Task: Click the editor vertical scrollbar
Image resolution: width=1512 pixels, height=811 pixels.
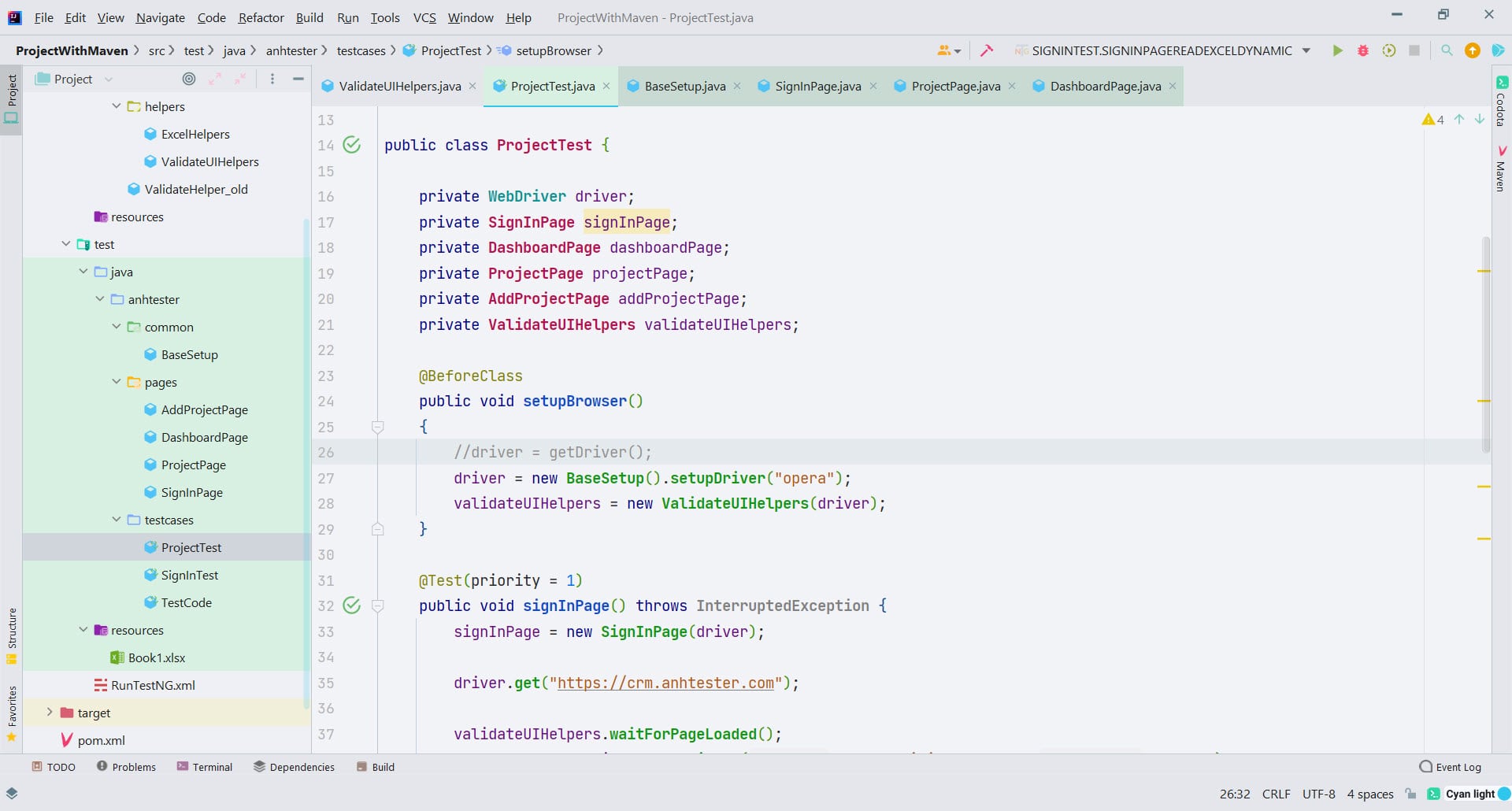Action: [1486, 343]
